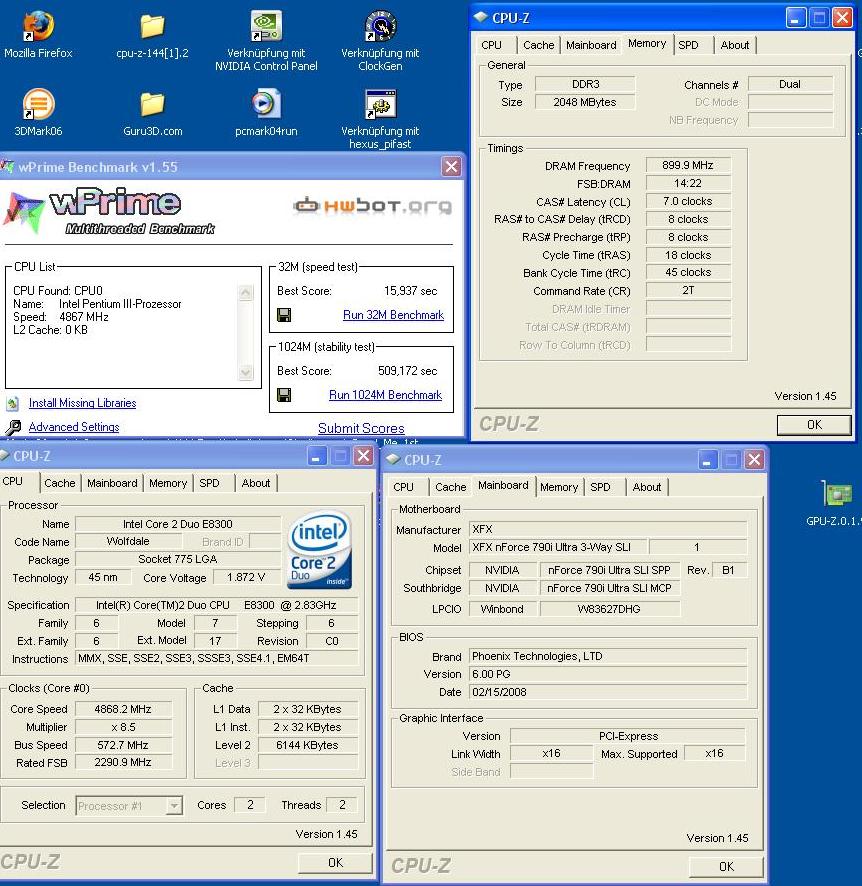Click OK in CPU-Z Memory window
862x886 pixels.
(814, 425)
